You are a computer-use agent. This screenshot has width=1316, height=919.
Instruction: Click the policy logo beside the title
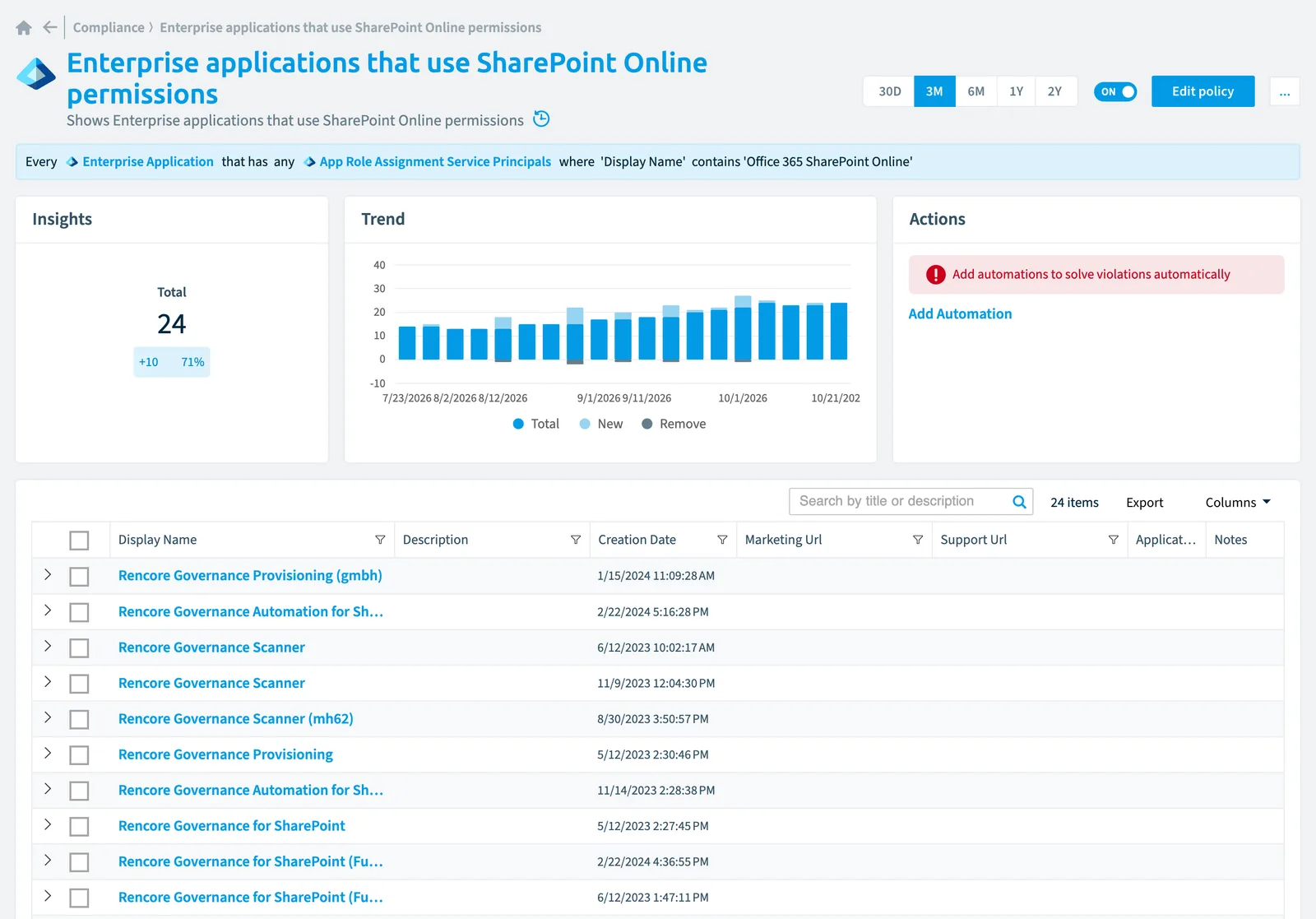point(36,74)
